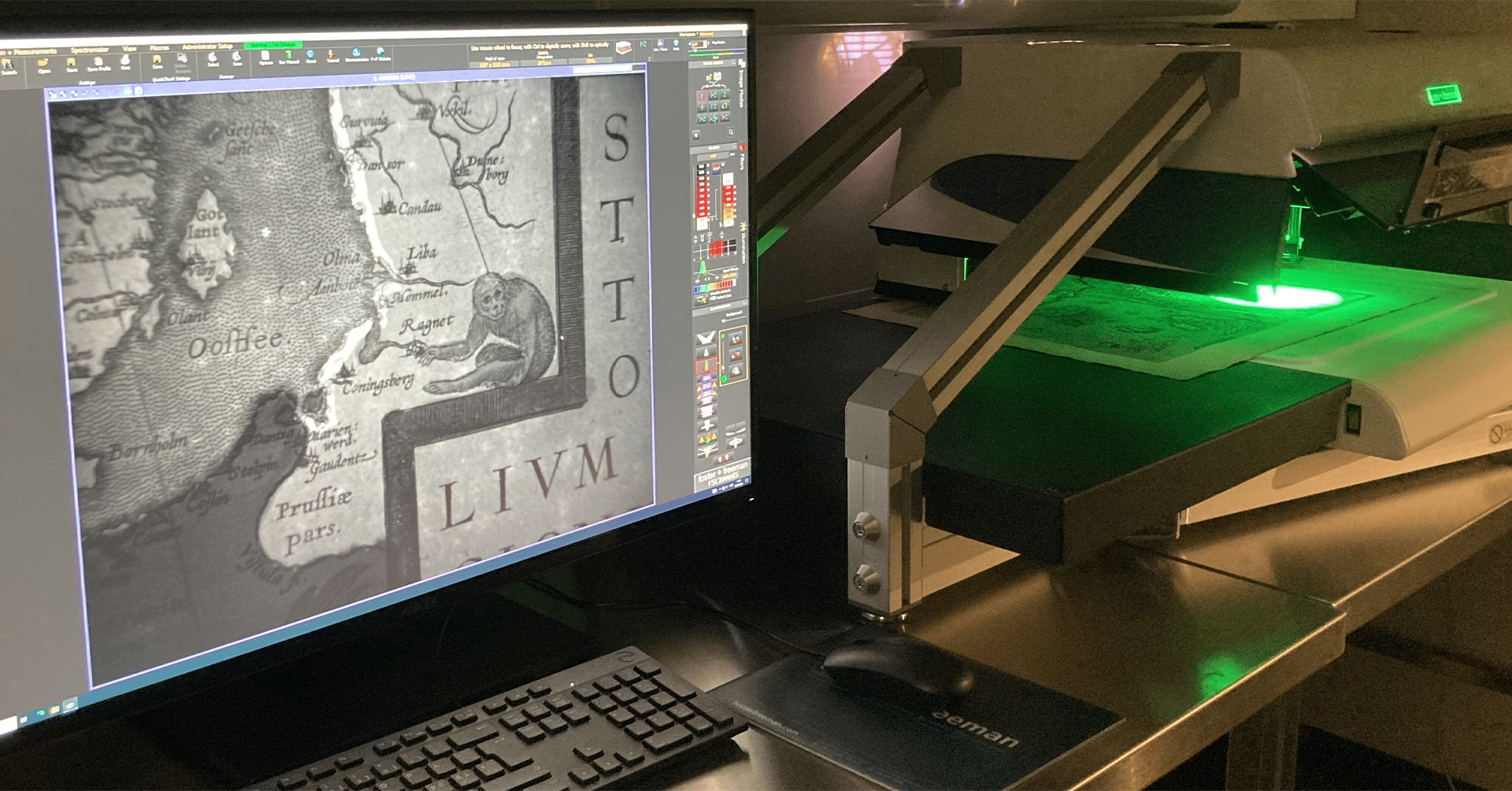Viewport: 1512px width, 791px height.
Task: Click the first icon in image window toolbar
Action: tap(53, 93)
